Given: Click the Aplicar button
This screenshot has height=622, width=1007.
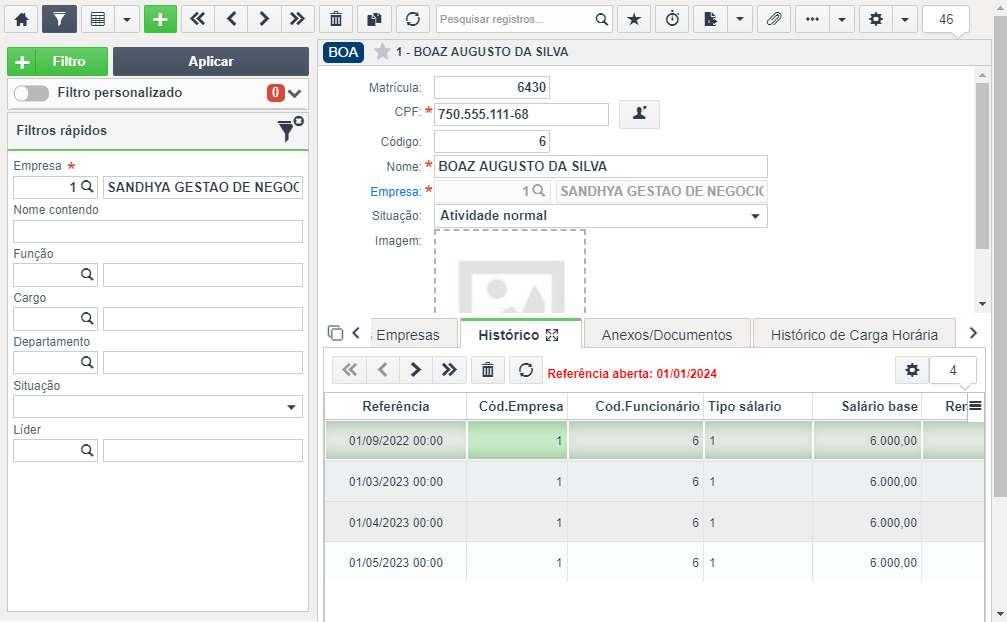Looking at the screenshot, I should tap(211, 62).
